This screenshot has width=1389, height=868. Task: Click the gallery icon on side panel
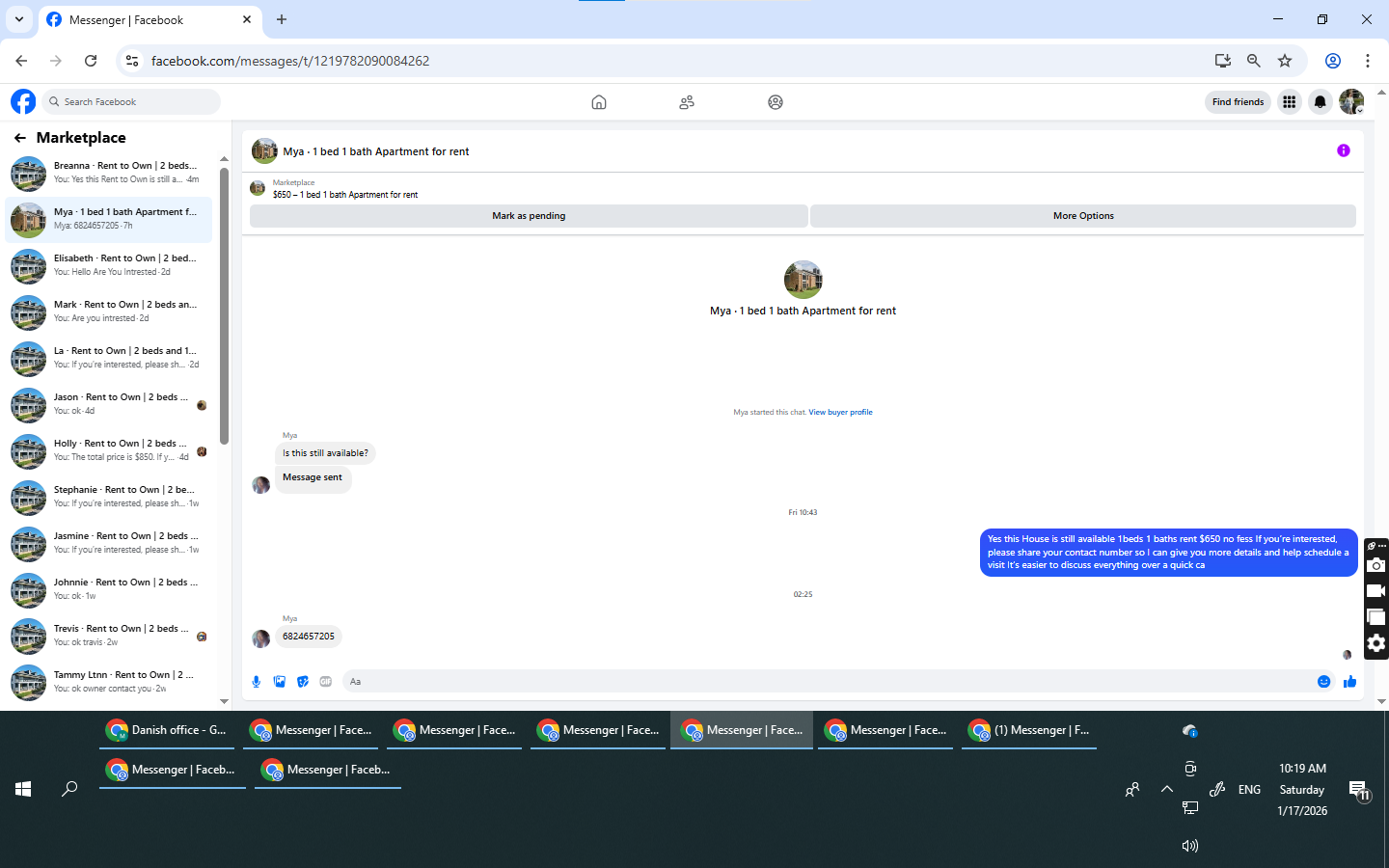coord(1376,617)
